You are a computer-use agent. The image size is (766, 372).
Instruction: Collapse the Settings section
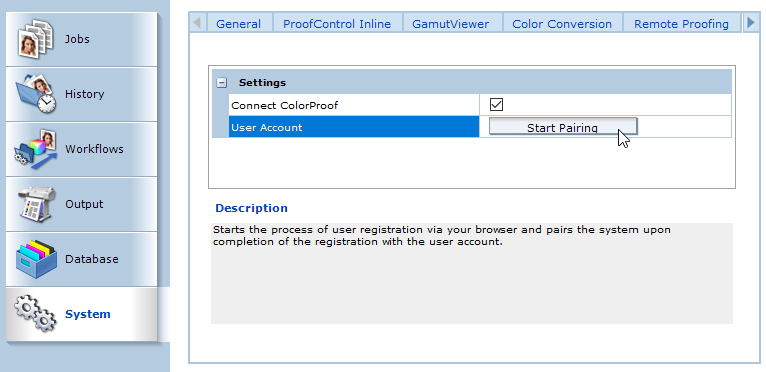(222, 83)
